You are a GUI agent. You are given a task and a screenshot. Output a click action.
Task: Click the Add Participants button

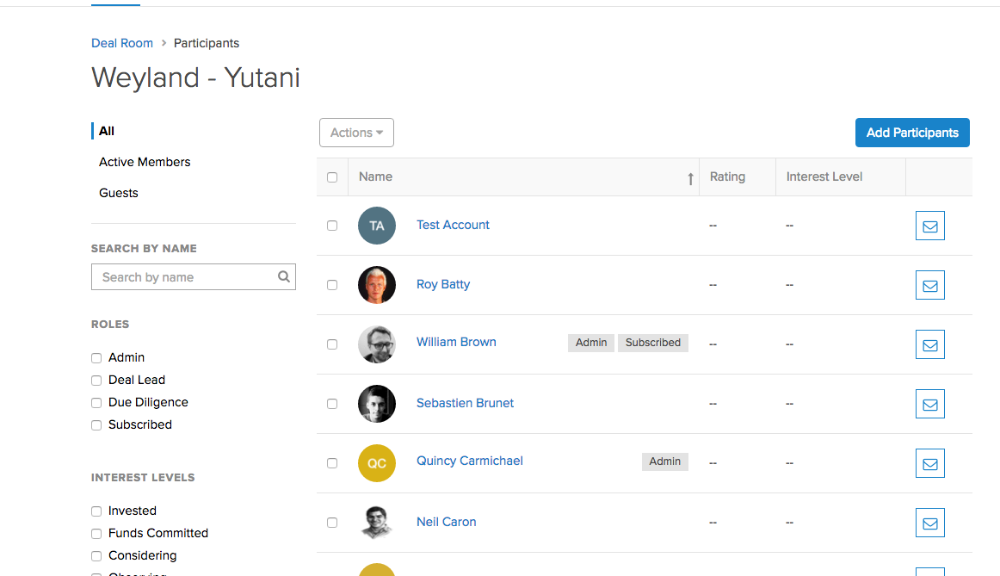tap(912, 133)
